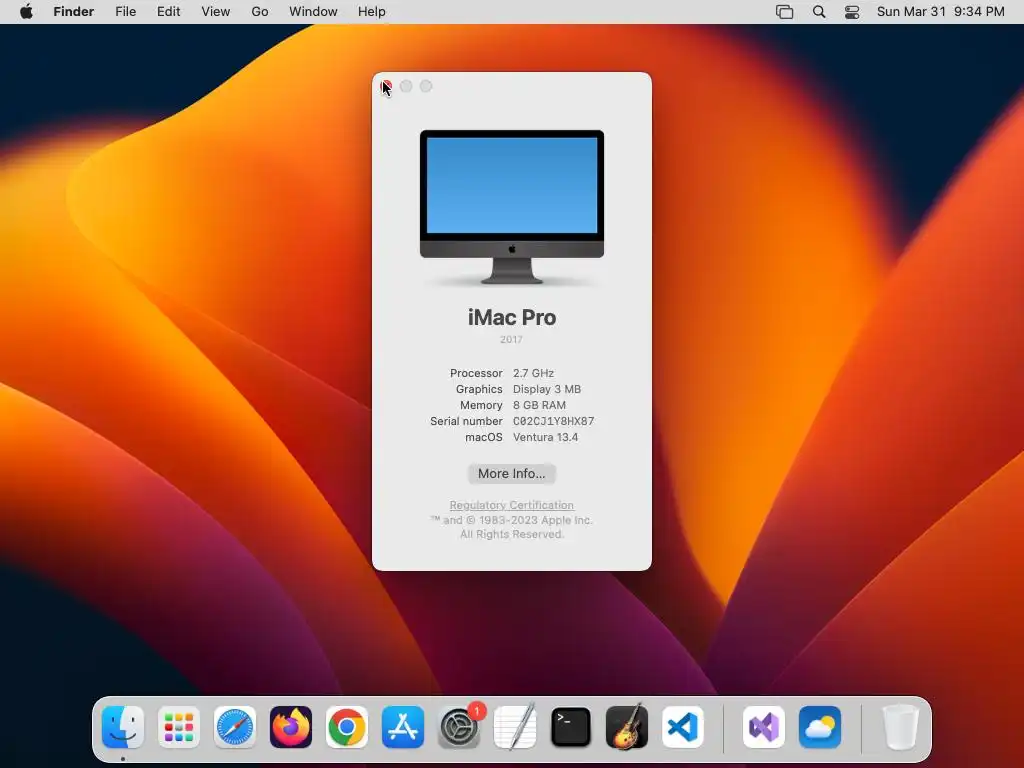Open Visual Studio purple icon in Dock
Viewport: 1024px width, 768px height.
tap(764, 727)
